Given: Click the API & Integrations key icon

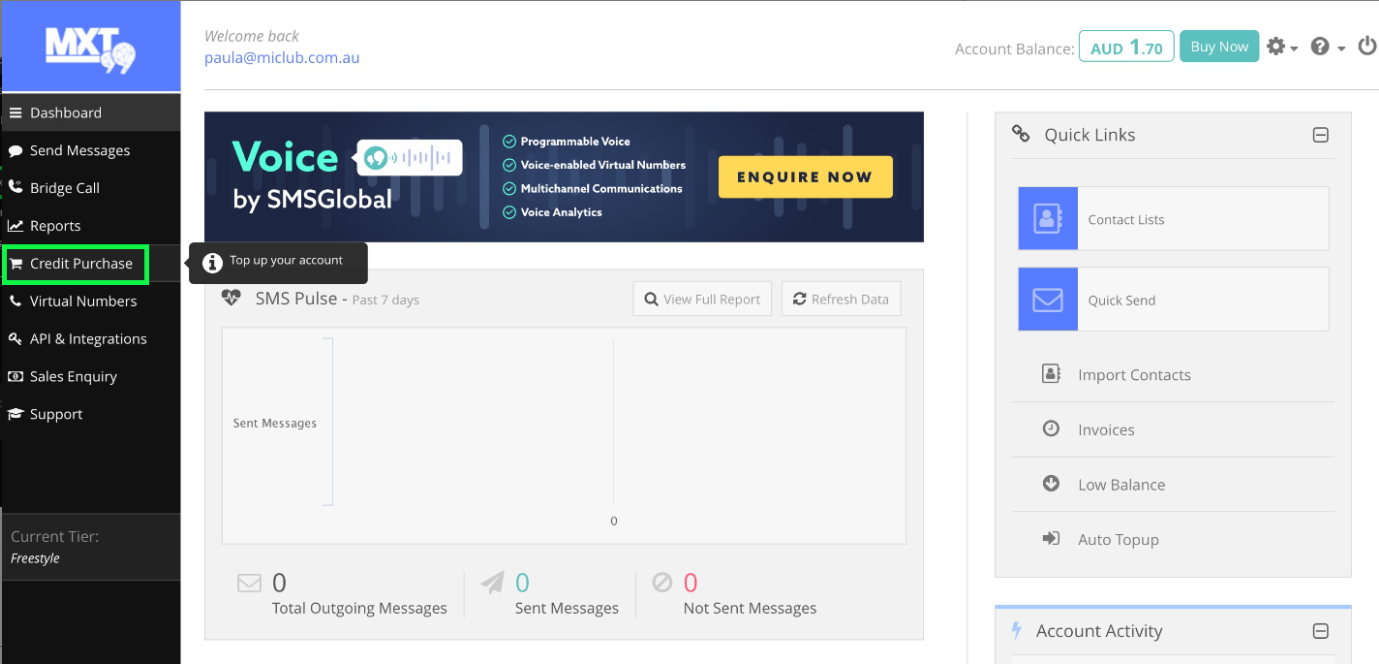Looking at the screenshot, I should 15,339.
